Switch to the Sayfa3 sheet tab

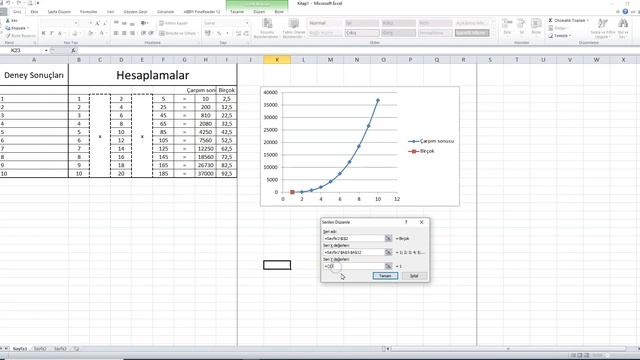click(60, 349)
